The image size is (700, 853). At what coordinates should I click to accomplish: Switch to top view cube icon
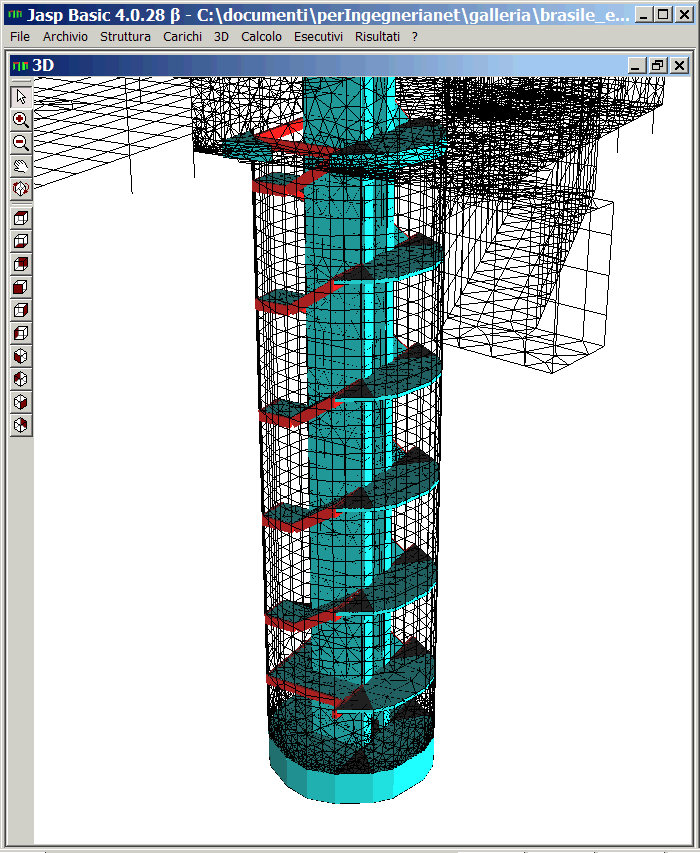click(x=21, y=218)
